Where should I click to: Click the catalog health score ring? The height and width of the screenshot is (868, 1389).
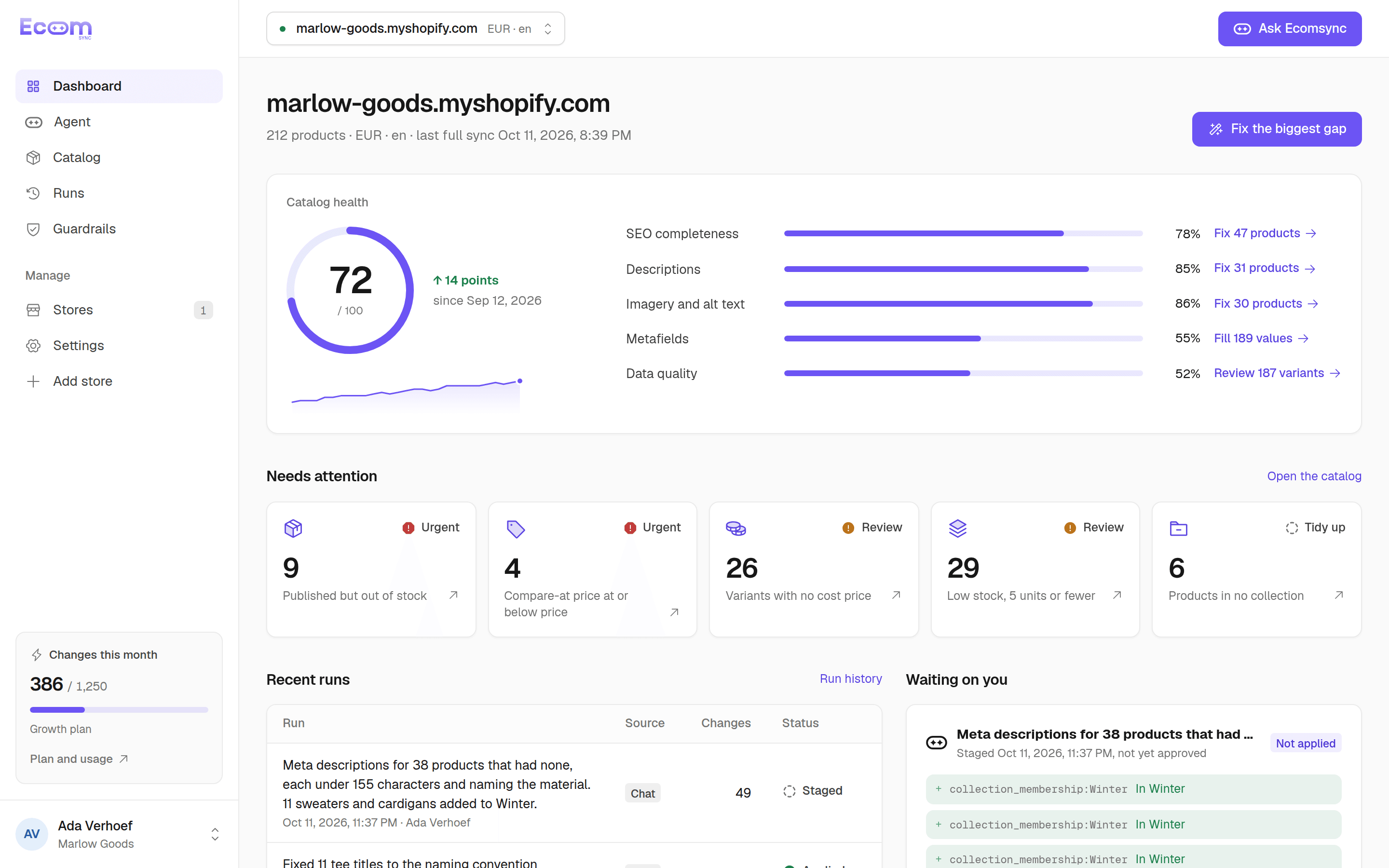(x=350, y=290)
